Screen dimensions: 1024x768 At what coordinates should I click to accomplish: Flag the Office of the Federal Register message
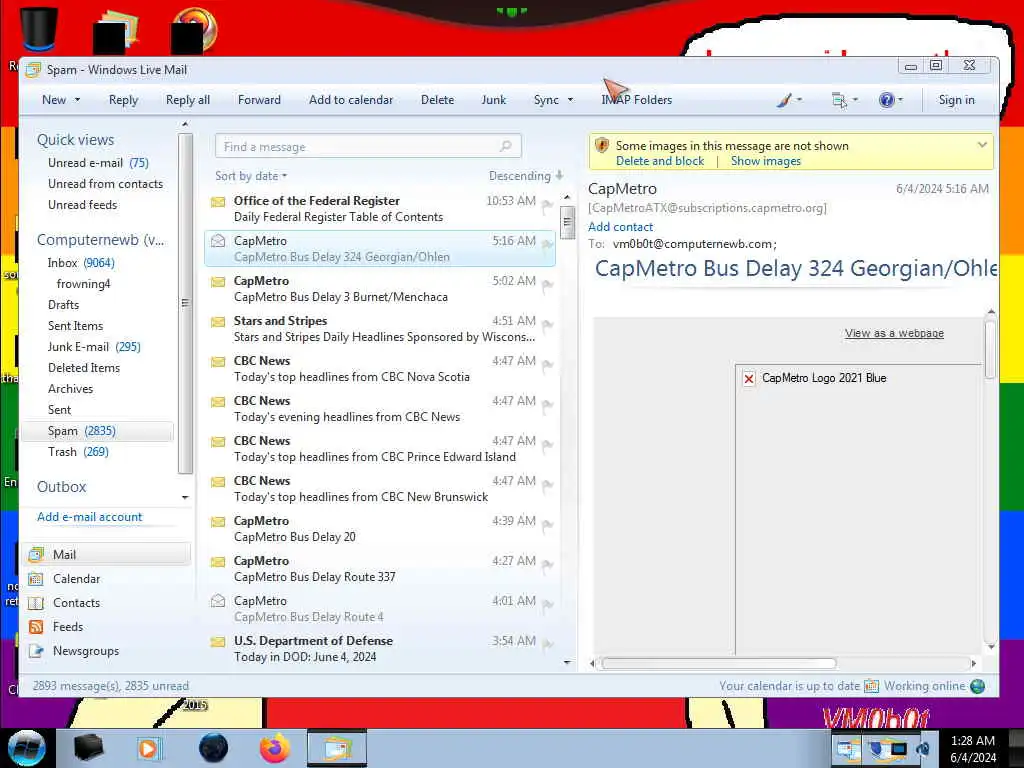pyautogui.click(x=548, y=206)
